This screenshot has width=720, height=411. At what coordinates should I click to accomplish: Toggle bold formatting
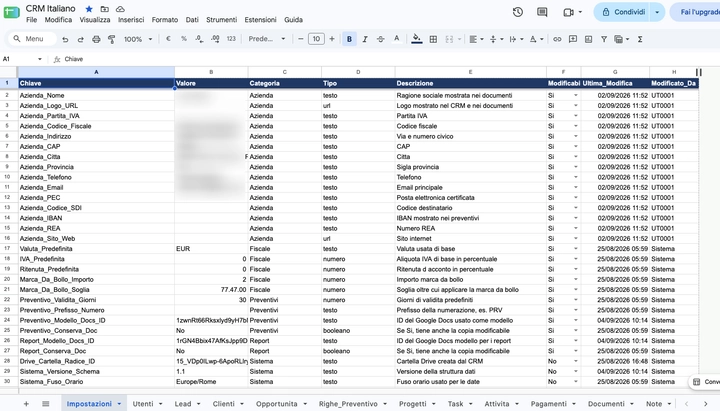click(x=349, y=39)
